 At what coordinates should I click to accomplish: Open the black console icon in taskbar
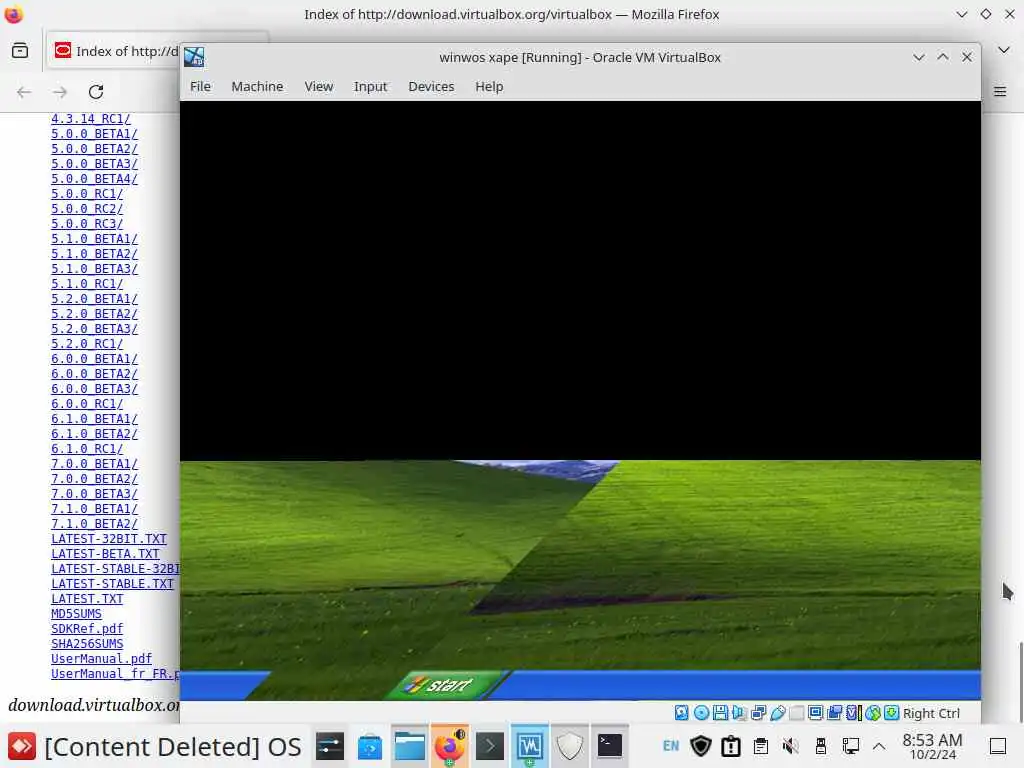[x=610, y=746]
